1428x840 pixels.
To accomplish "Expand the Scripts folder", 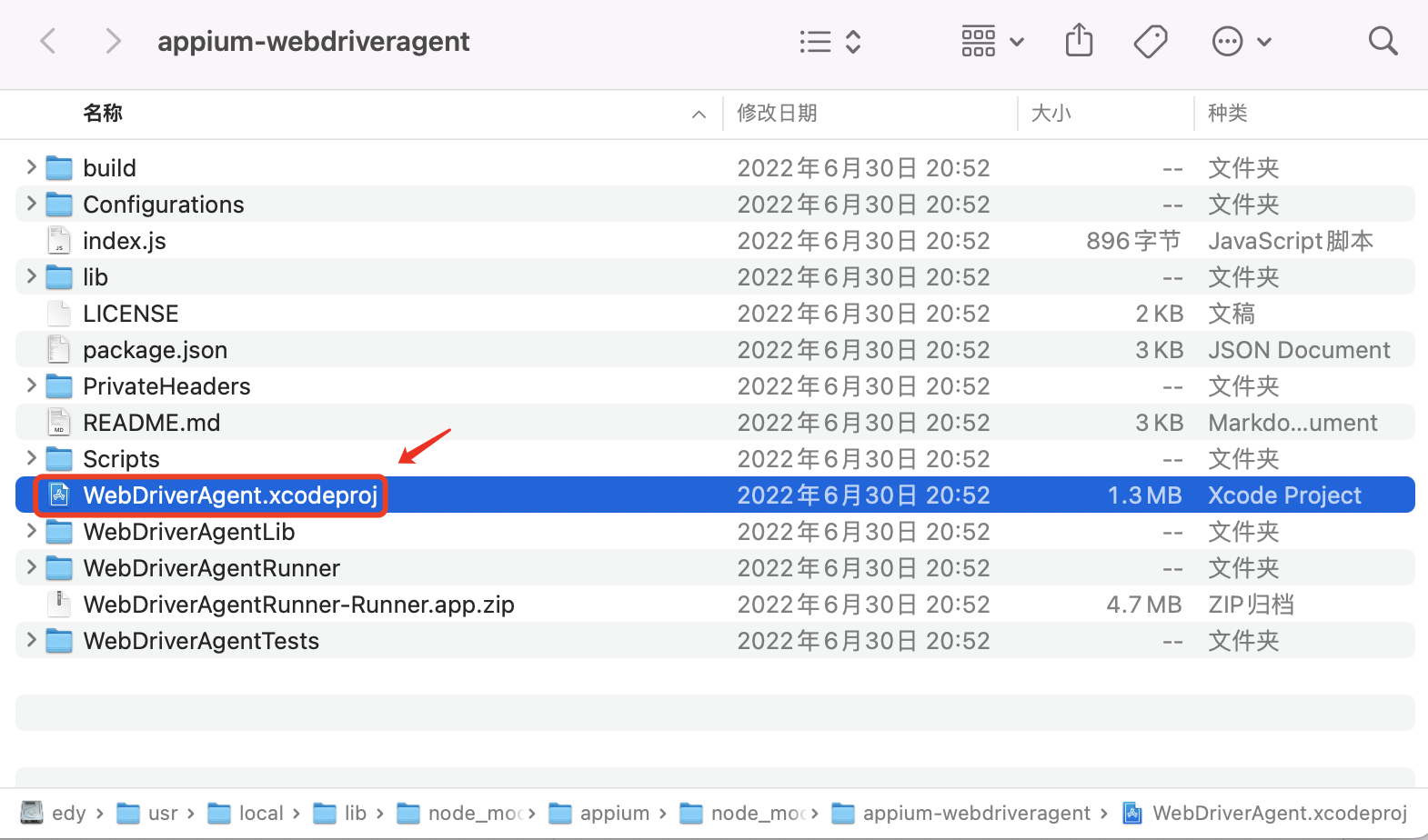I will point(31,458).
